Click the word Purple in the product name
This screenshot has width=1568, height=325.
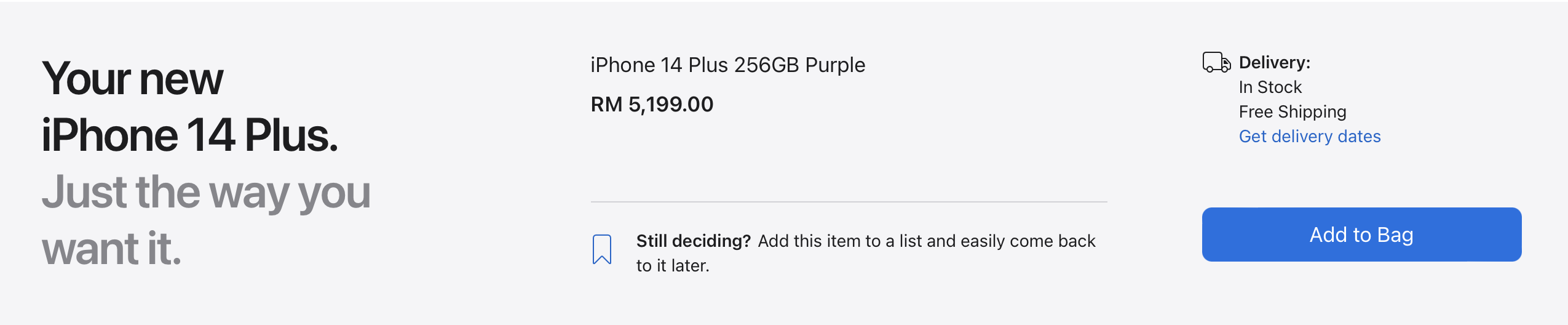[x=835, y=65]
